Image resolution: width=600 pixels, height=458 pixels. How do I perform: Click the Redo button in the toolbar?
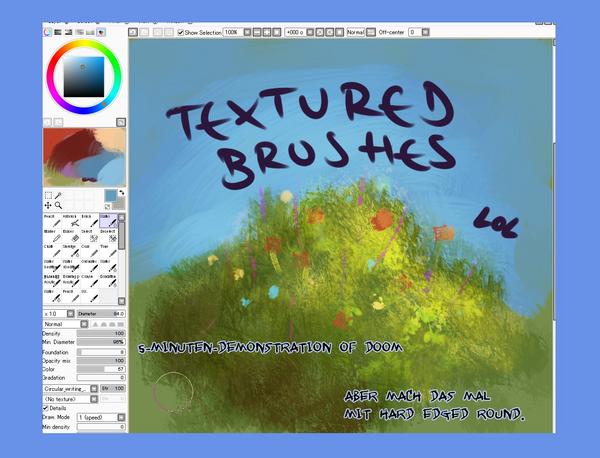click(144, 32)
